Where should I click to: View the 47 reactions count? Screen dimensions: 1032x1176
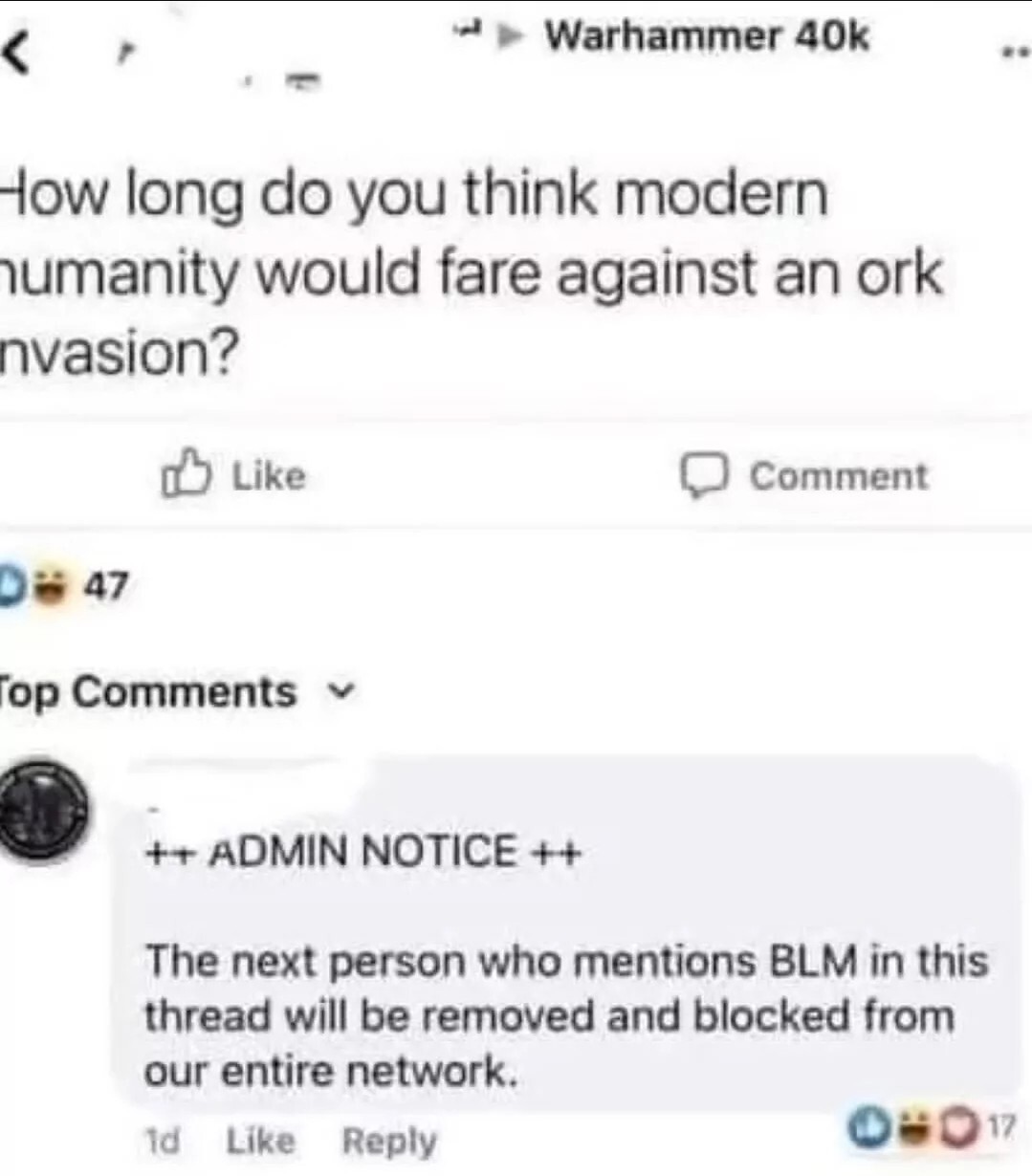105,585
